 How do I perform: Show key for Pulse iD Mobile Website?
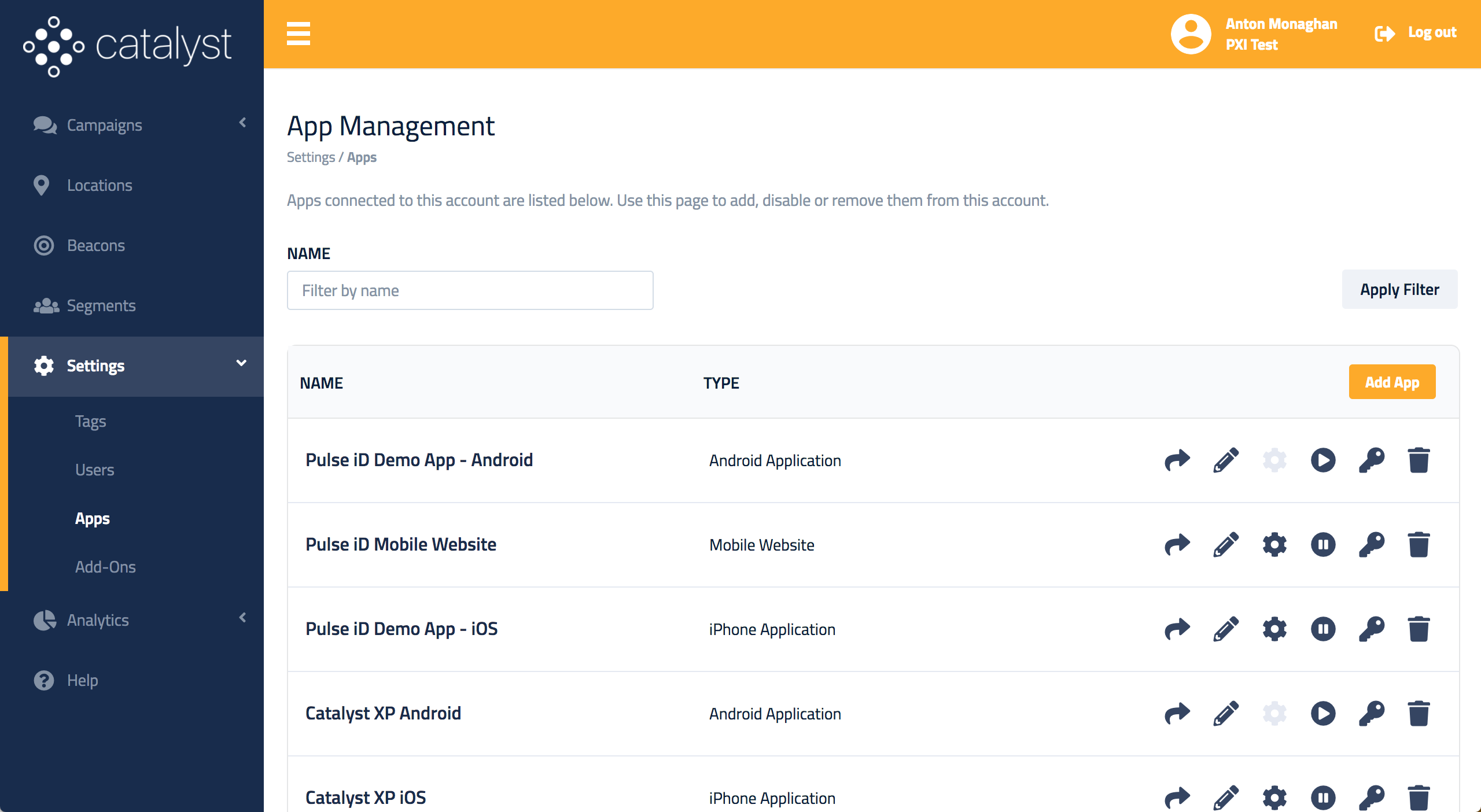click(1372, 545)
